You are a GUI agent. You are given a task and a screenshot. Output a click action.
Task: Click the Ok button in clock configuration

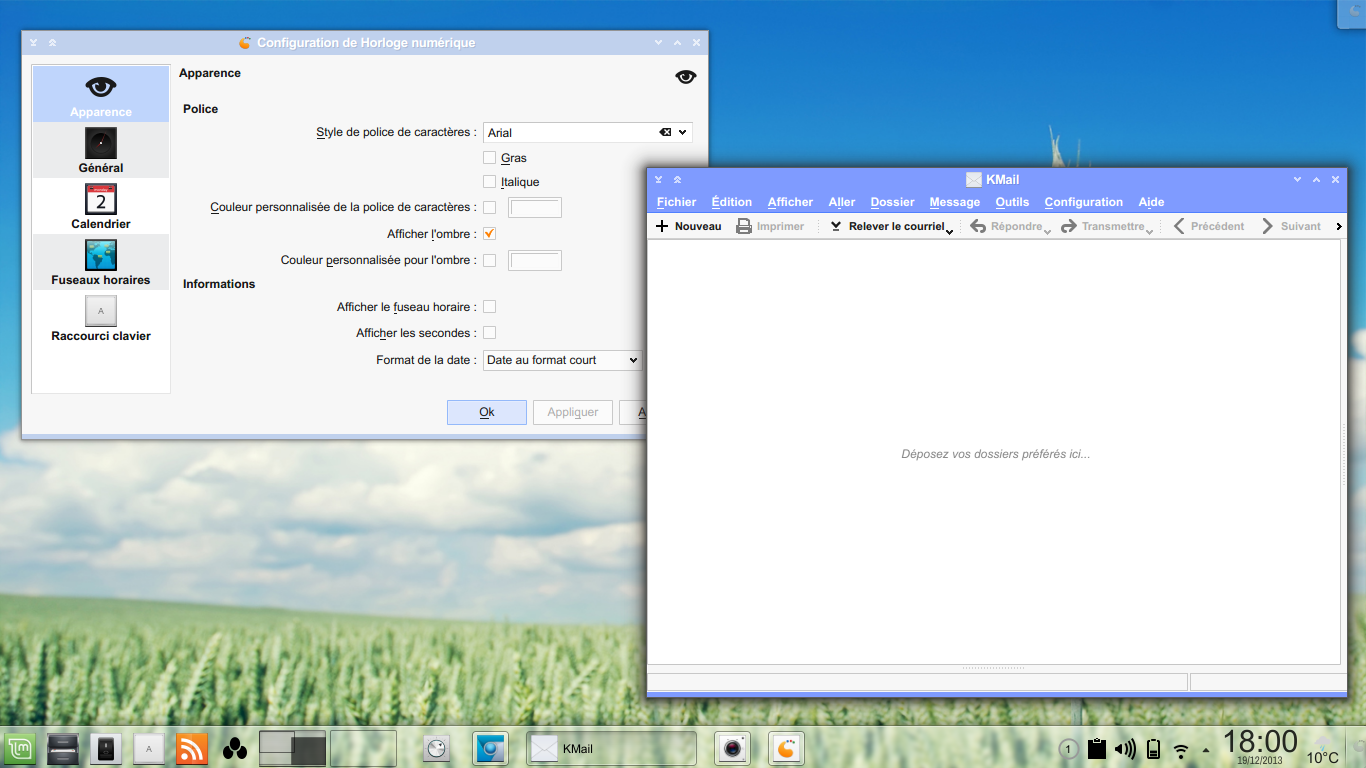487,412
